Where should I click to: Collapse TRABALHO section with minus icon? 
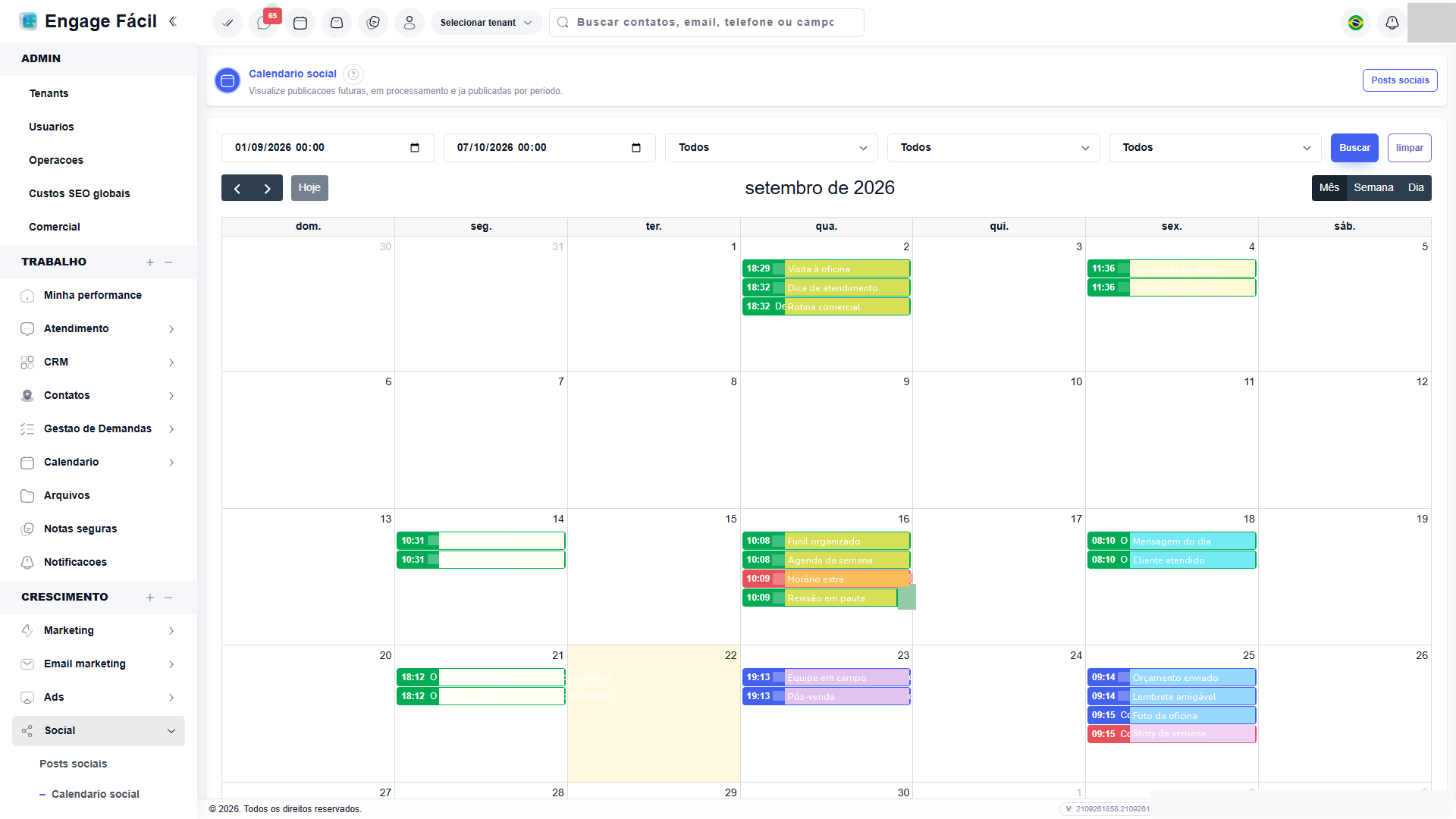(x=168, y=262)
